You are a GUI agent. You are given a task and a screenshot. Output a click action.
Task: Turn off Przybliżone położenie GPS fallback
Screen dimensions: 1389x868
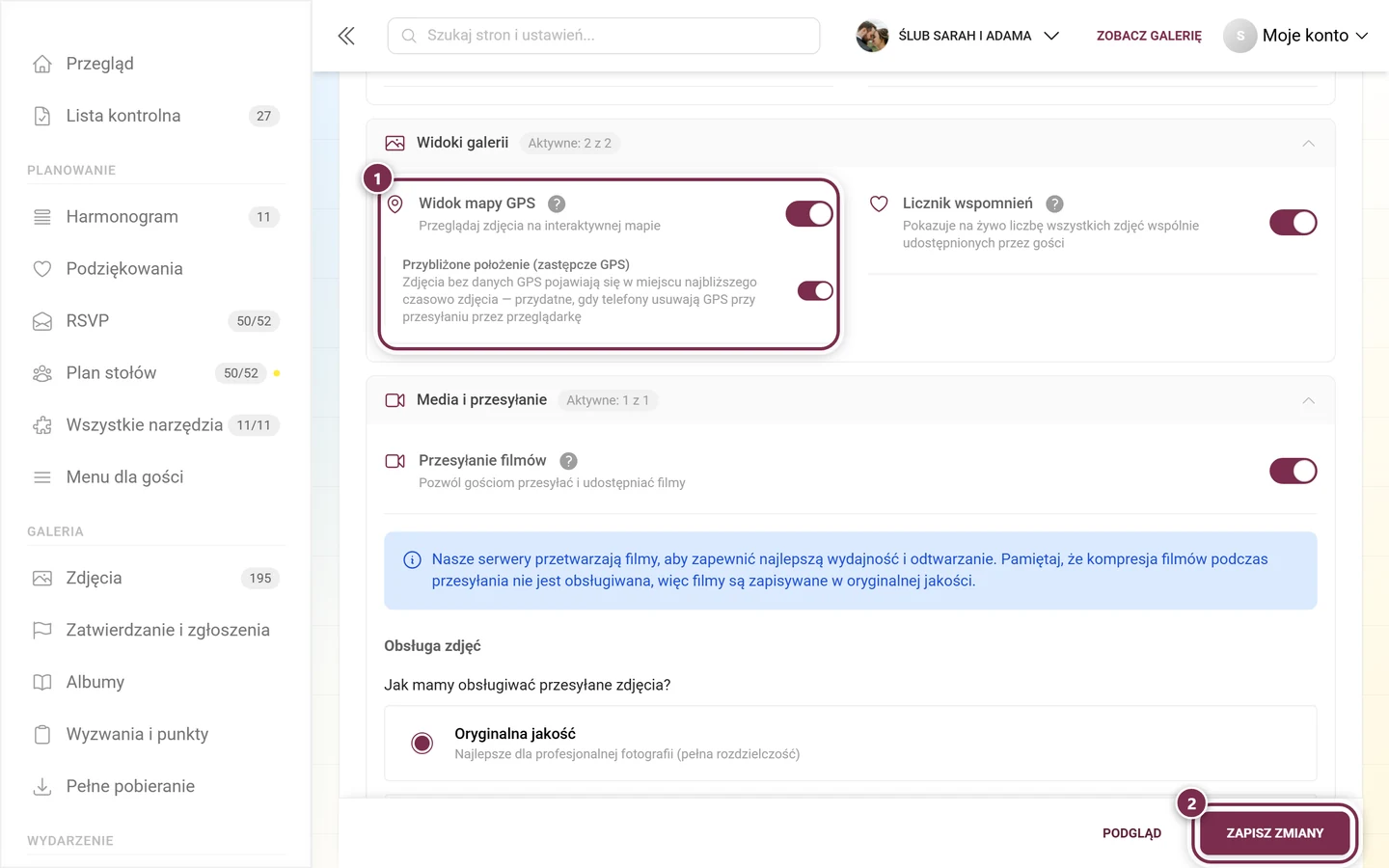(815, 290)
